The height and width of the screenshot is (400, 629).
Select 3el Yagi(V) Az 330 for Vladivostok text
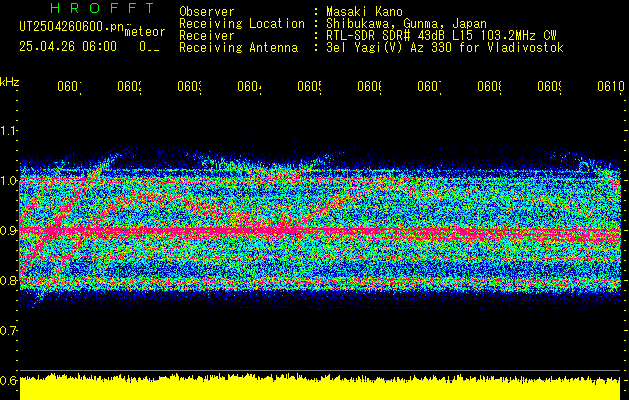point(445,48)
